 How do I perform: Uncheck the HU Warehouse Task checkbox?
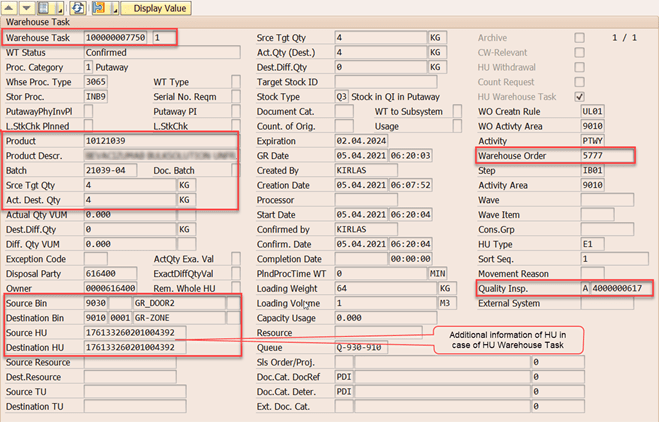click(x=579, y=96)
